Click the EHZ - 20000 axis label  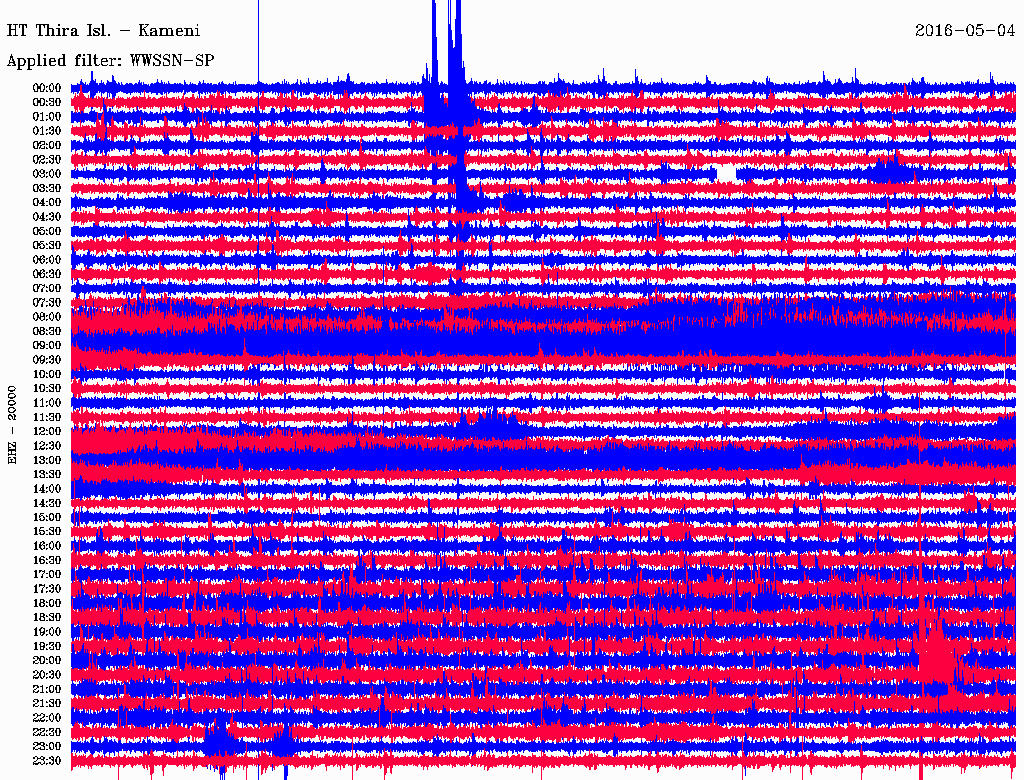pyautogui.click(x=13, y=424)
